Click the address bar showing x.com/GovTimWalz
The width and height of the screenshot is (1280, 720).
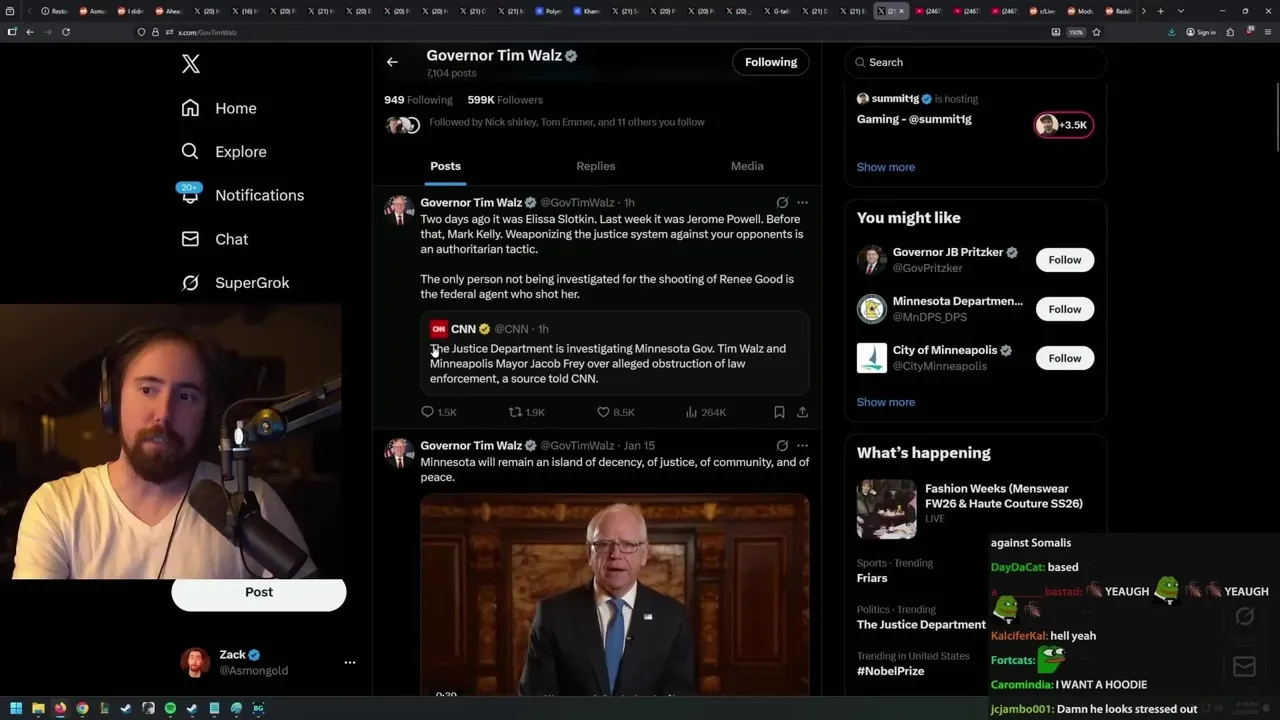point(600,32)
